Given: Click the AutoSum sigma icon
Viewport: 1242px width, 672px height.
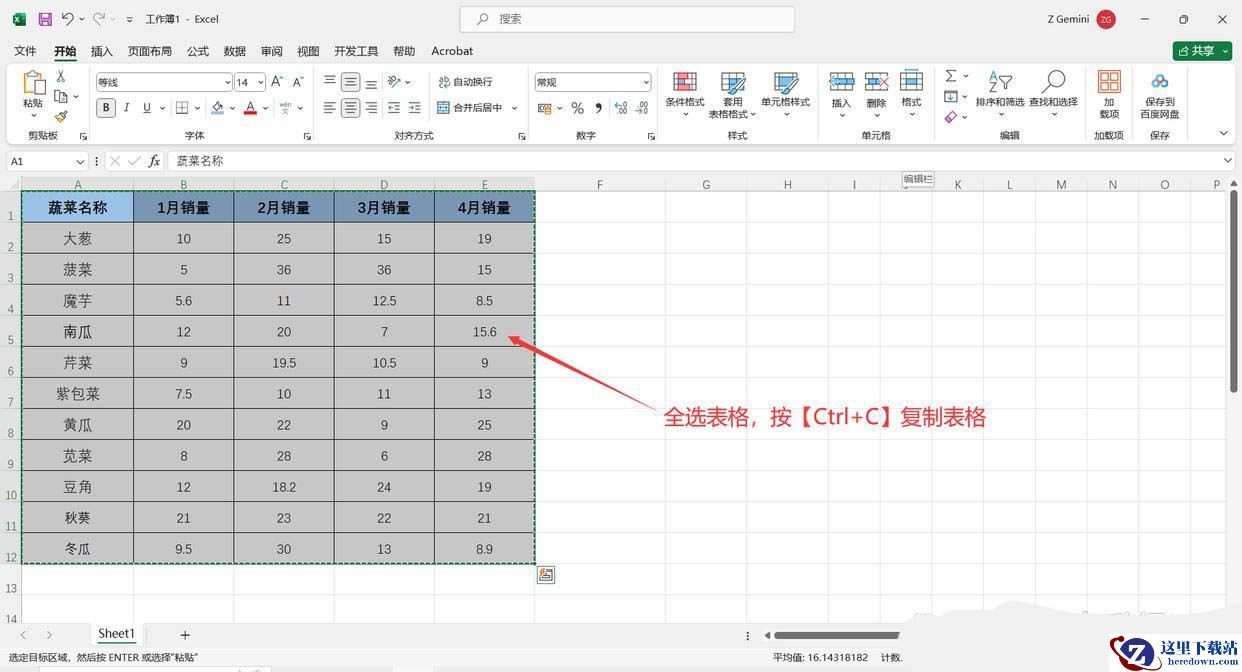Looking at the screenshot, I should tap(951, 76).
